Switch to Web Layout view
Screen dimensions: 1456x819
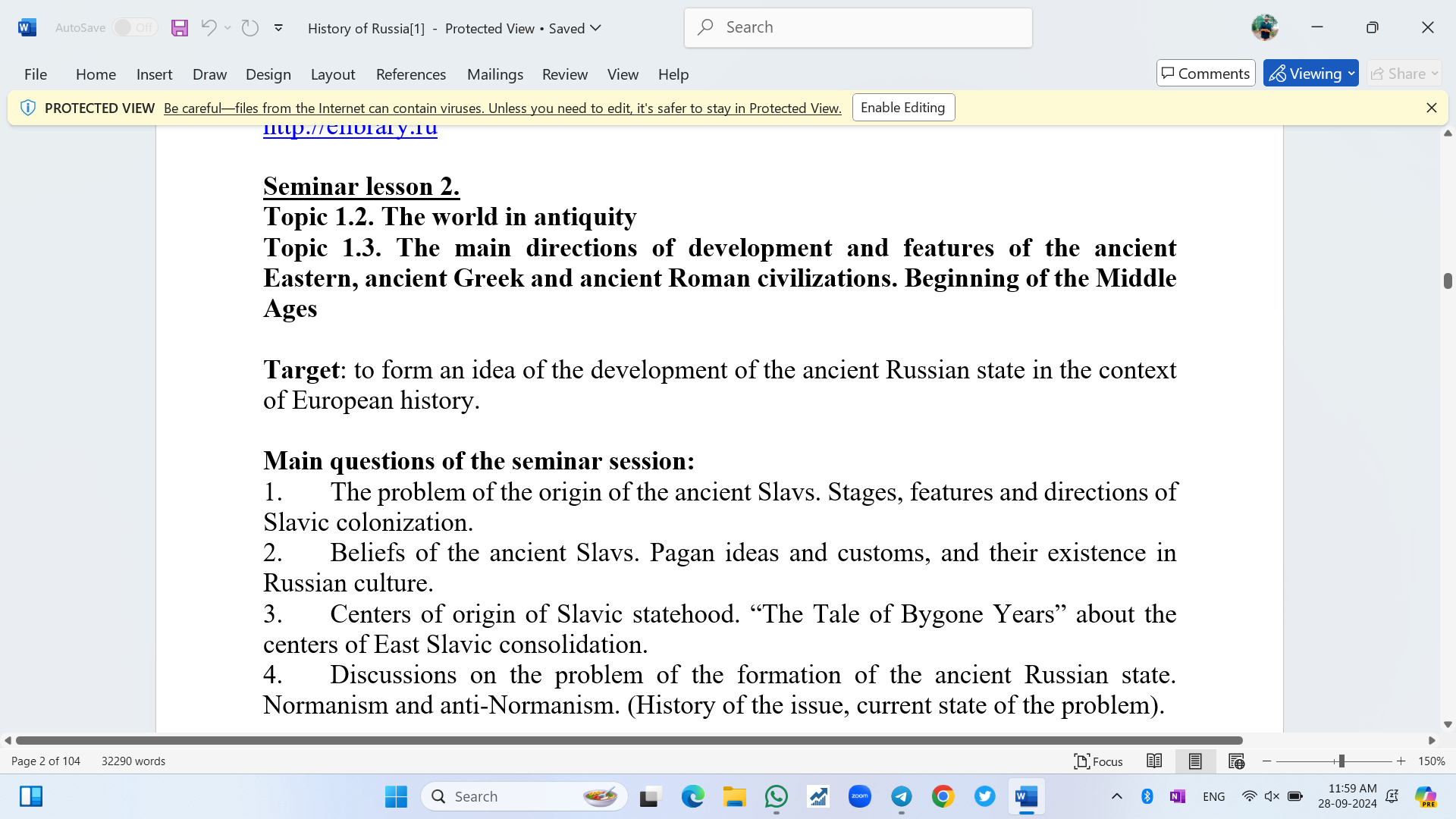1236,761
